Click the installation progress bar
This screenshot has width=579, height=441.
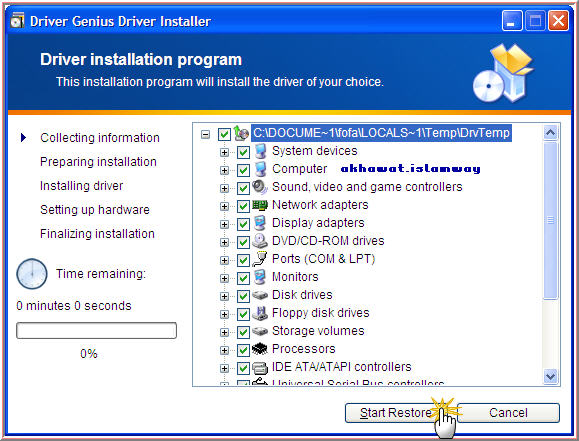point(96,330)
